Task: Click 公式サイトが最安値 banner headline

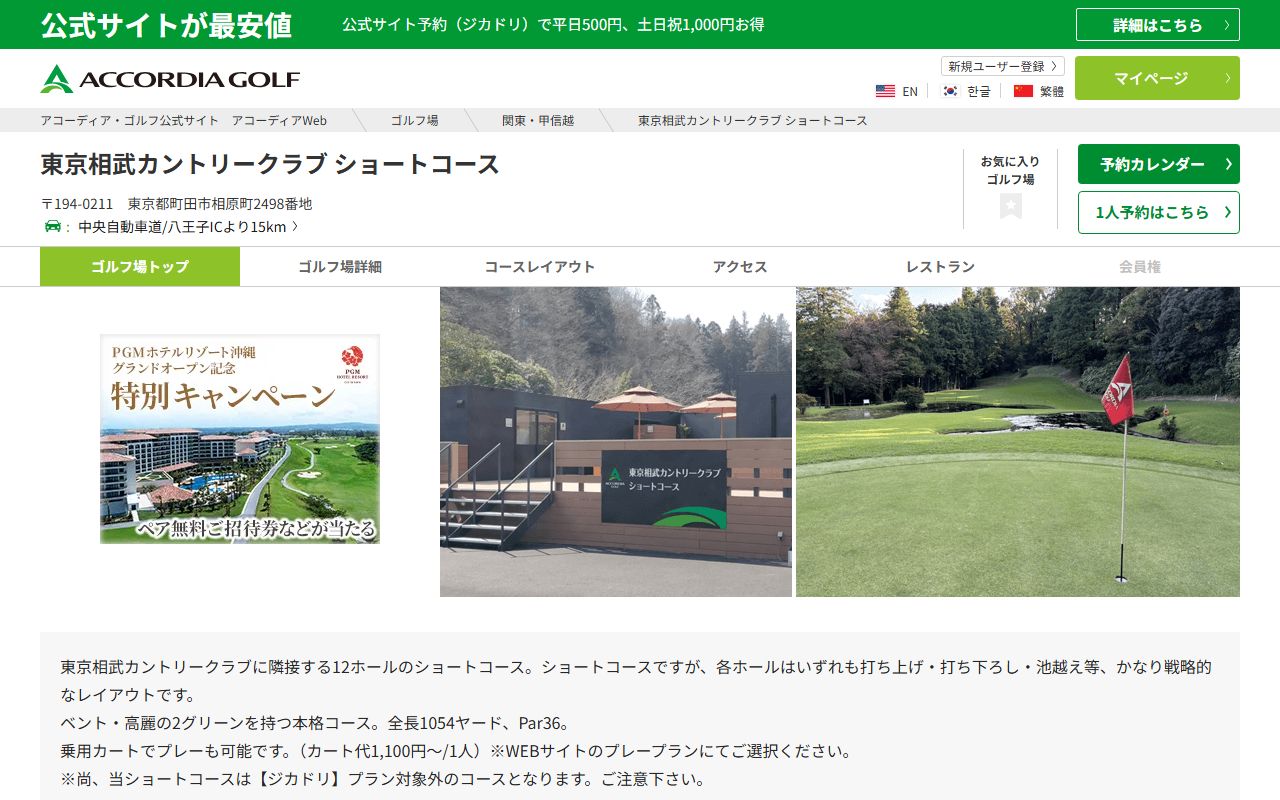Action: (x=166, y=25)
